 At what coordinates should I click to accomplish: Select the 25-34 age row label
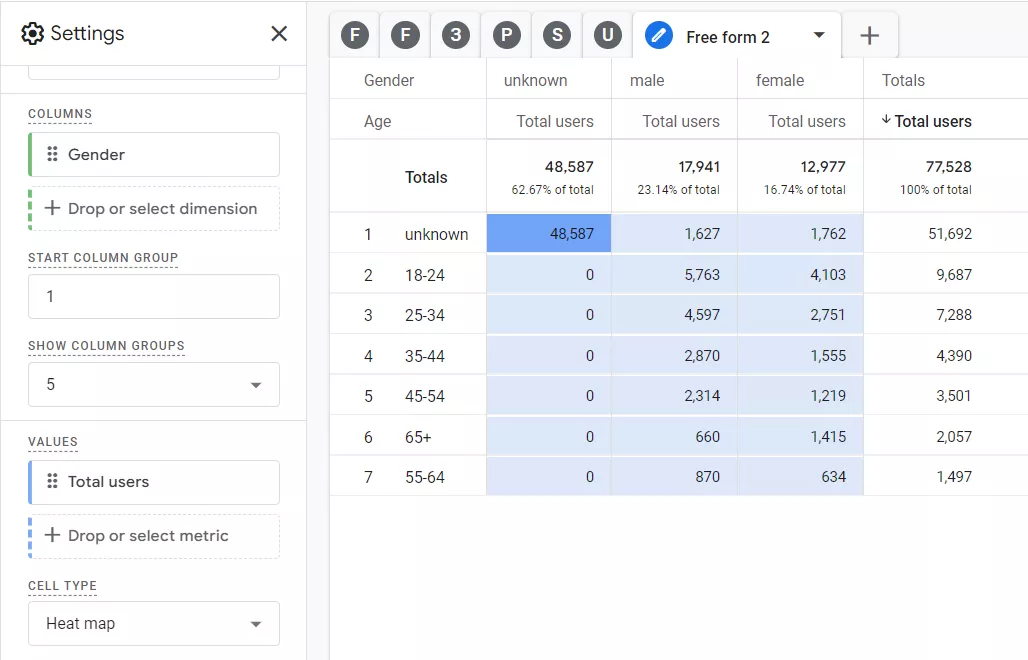(425, 315)
